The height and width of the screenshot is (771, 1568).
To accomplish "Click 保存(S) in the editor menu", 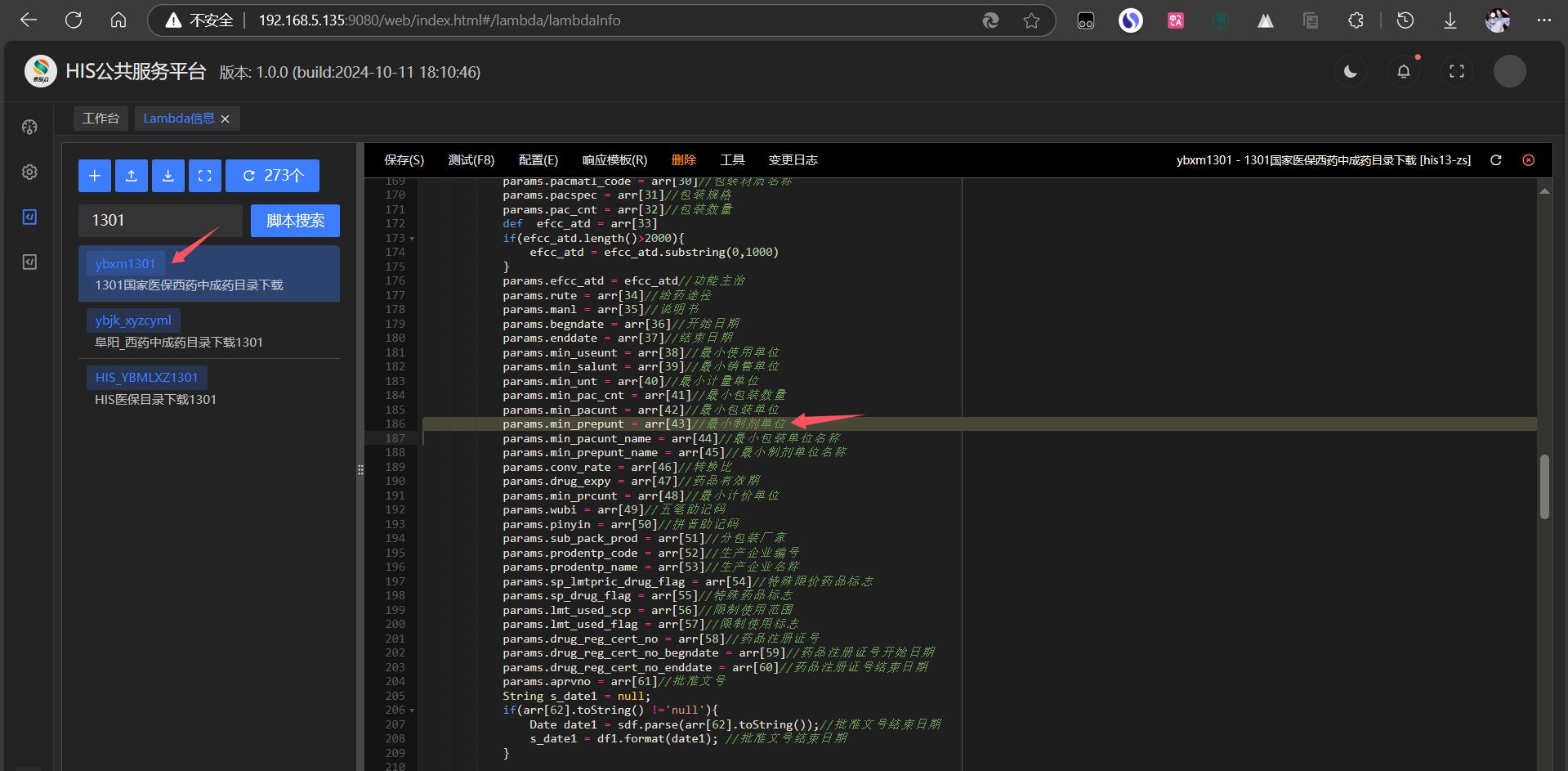I will (404, 160).
